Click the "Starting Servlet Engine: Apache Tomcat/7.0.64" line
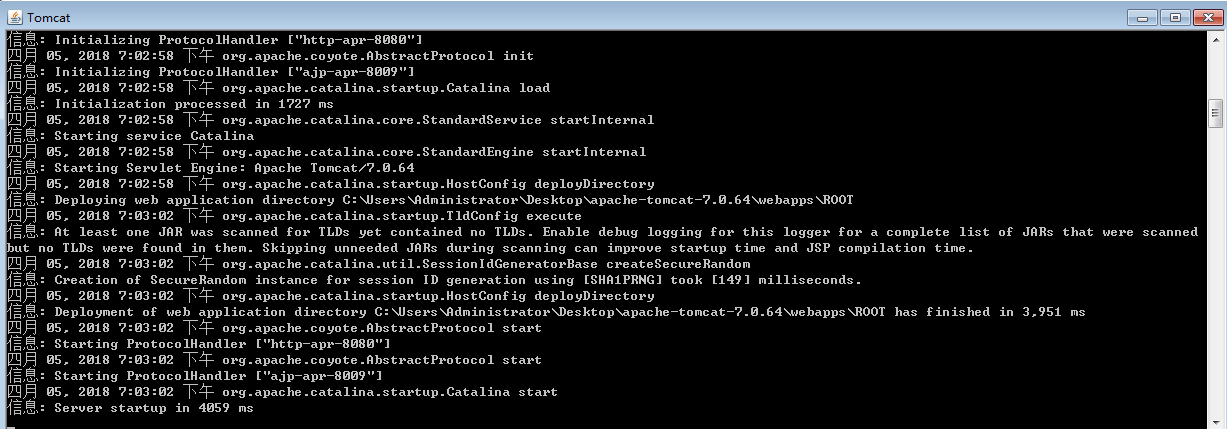This screenshot has width=1227, height=429. 210,168
